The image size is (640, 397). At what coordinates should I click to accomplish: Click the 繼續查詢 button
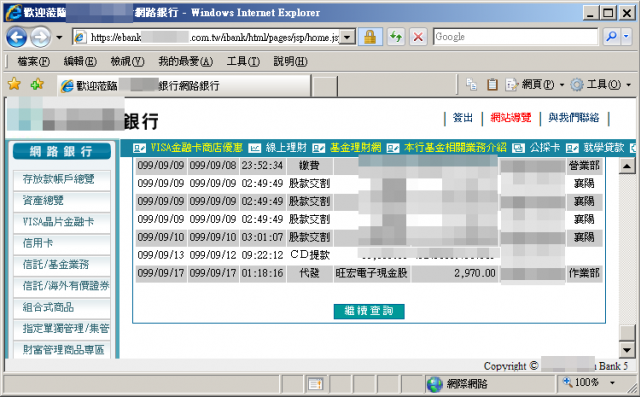click(369, 311)
